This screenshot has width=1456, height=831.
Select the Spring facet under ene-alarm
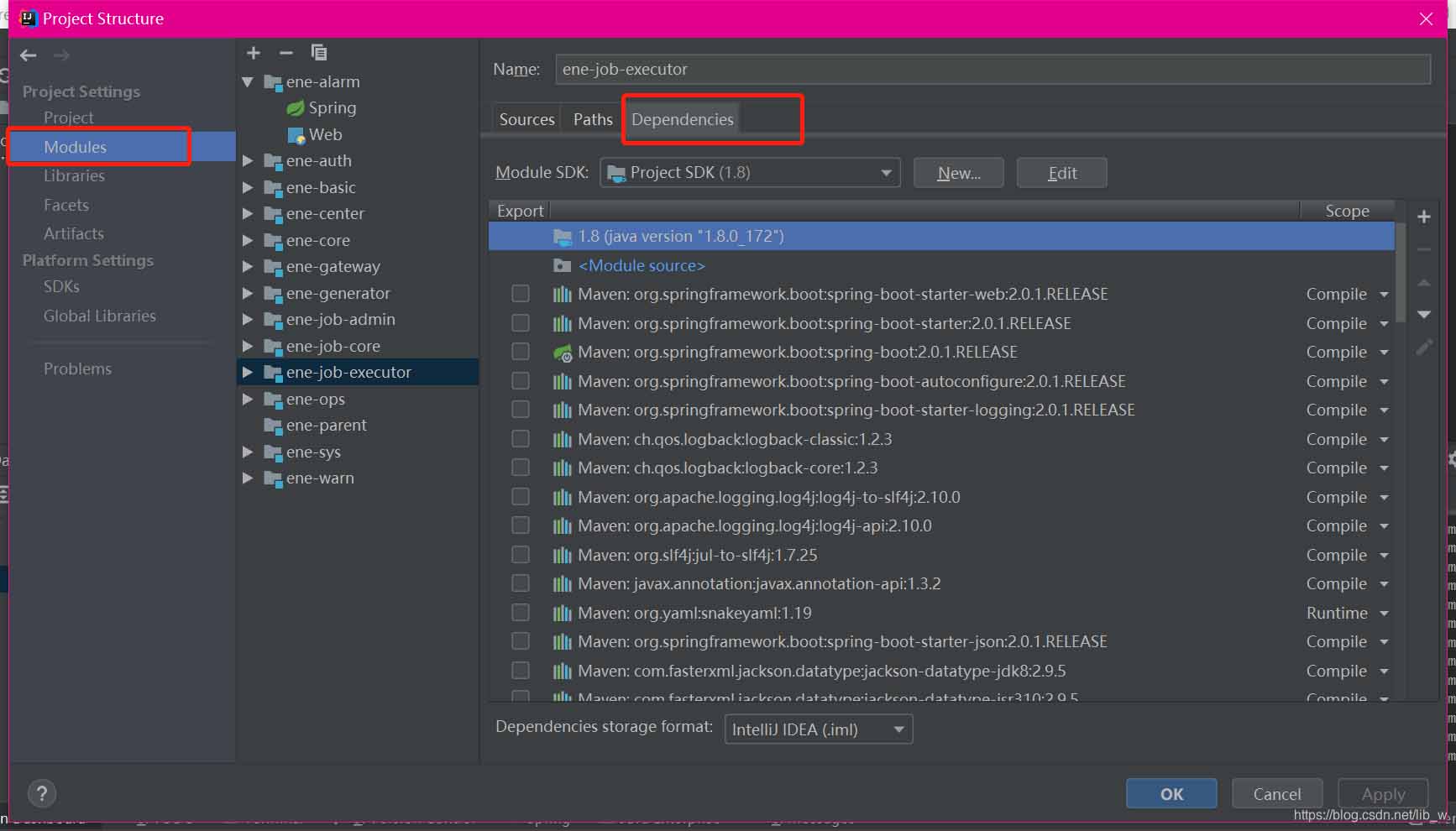pos(322,108)
